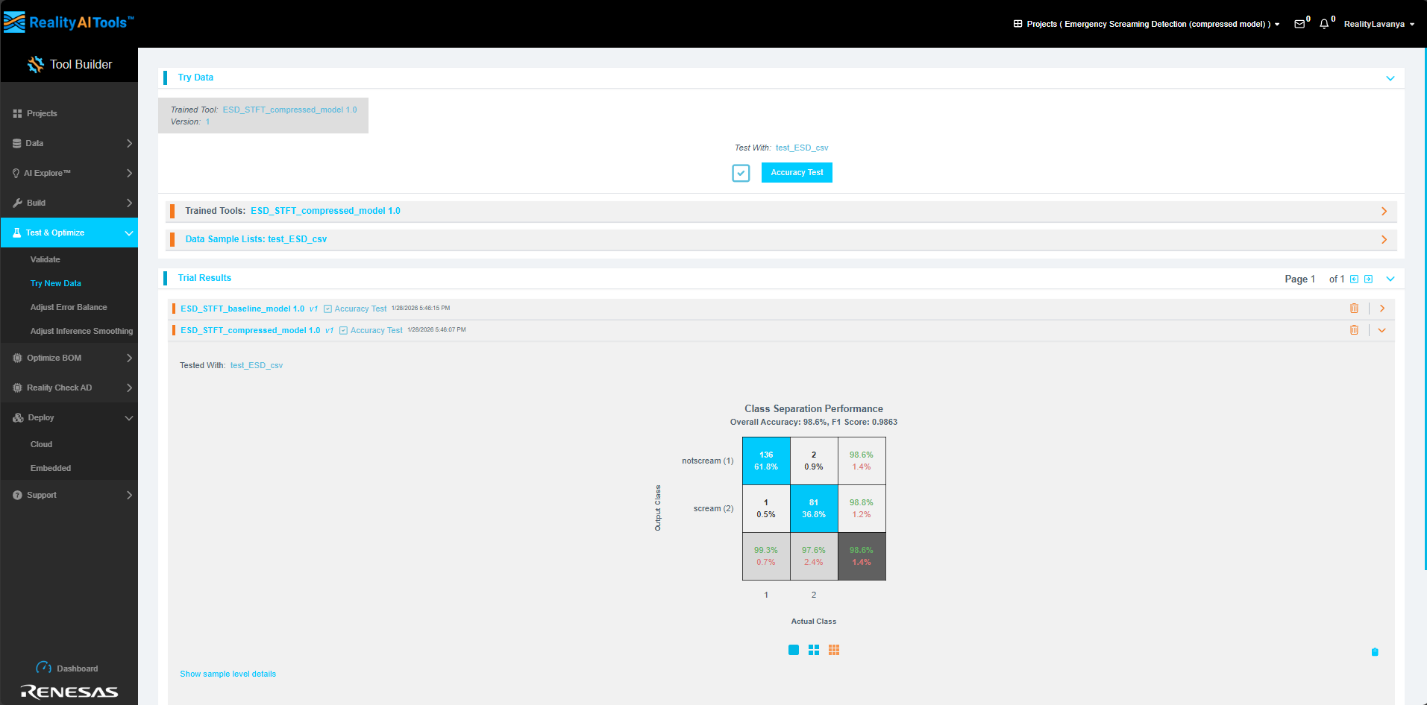Click the notifications bell icon
This screenshot has width=1427, height=705.
pyautogui.click(x=1324, y=24)
